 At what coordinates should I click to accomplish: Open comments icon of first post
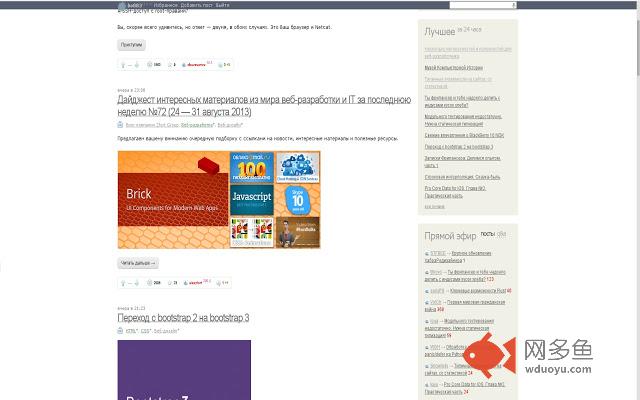tap(220, 65)
